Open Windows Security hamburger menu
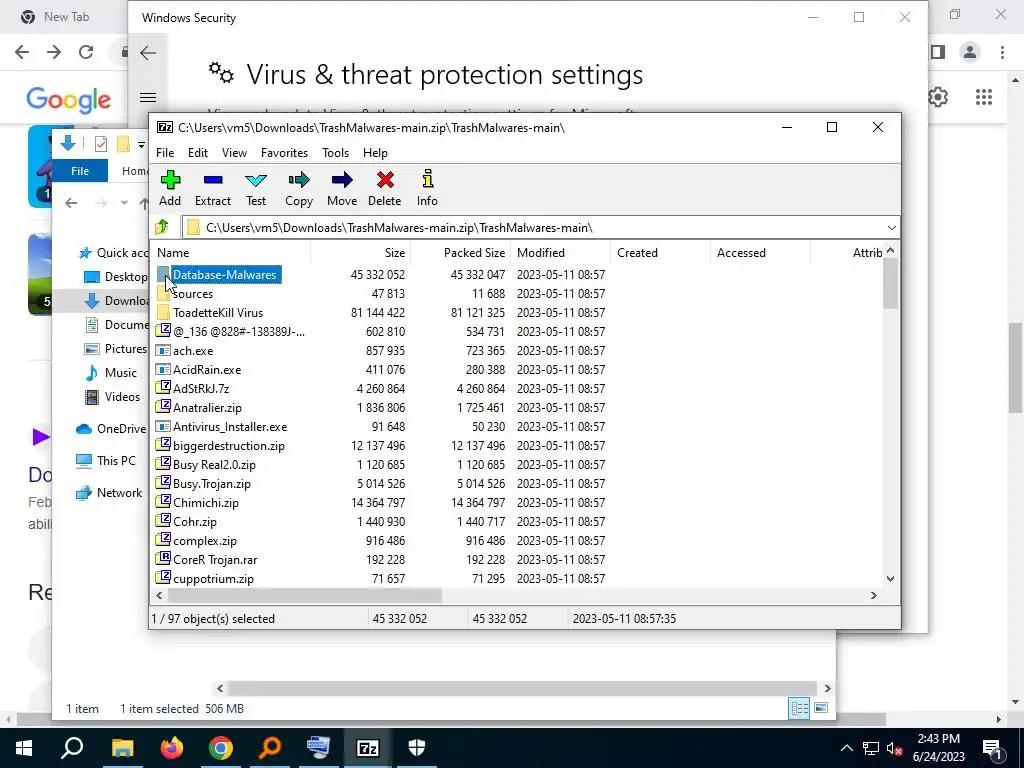Viewport: 1024px width, 768px height. (148, 97)
